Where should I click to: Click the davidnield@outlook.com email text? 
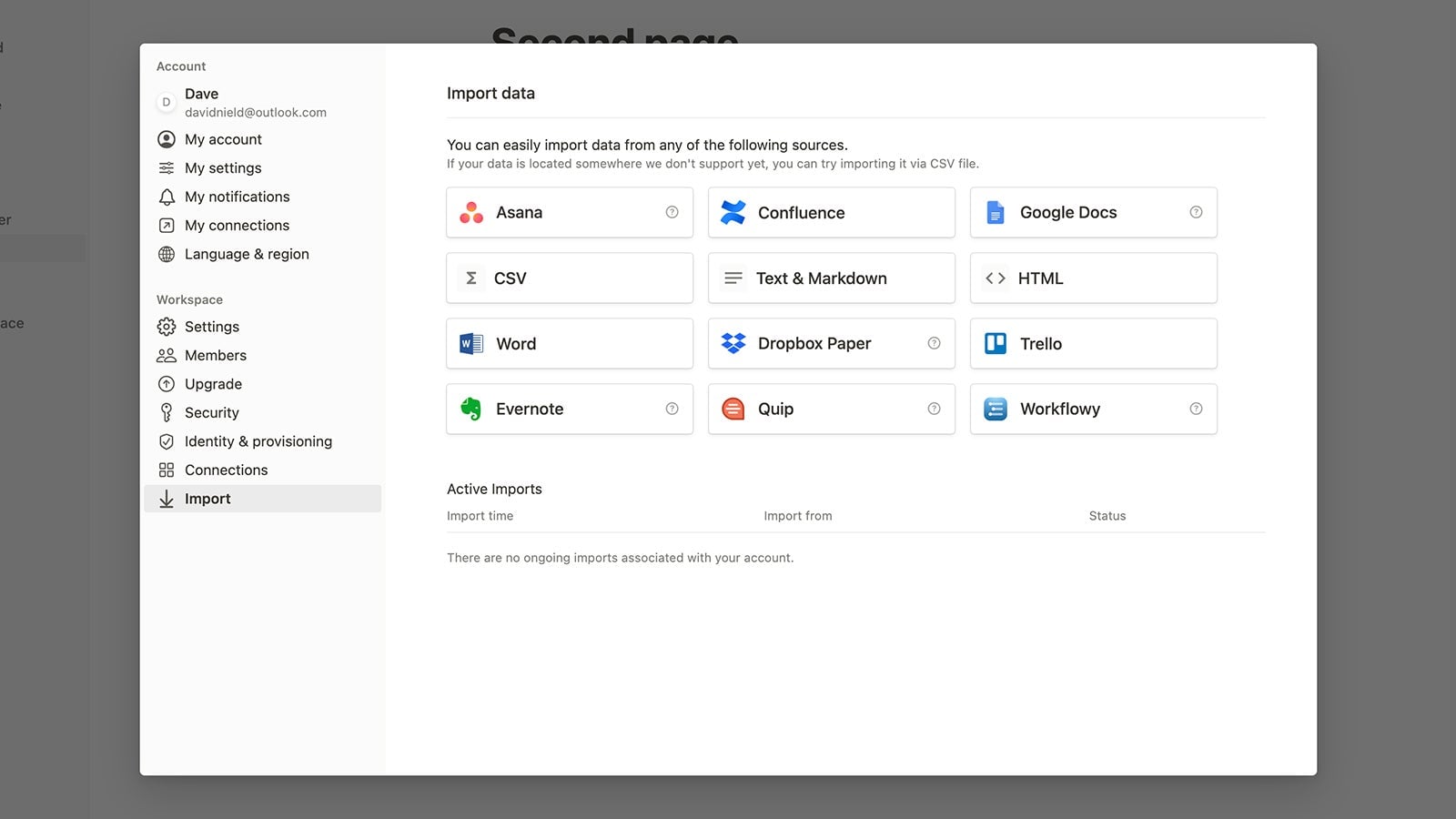[x=256, y=113]
